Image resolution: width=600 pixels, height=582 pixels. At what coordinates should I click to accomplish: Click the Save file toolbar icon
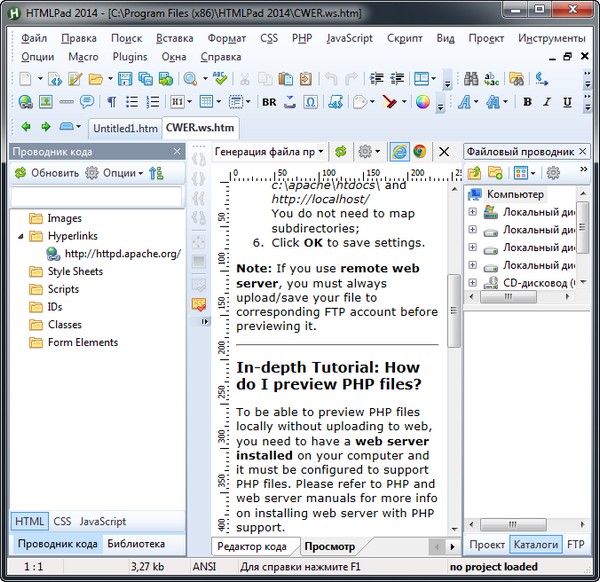[x=125, y=79]
